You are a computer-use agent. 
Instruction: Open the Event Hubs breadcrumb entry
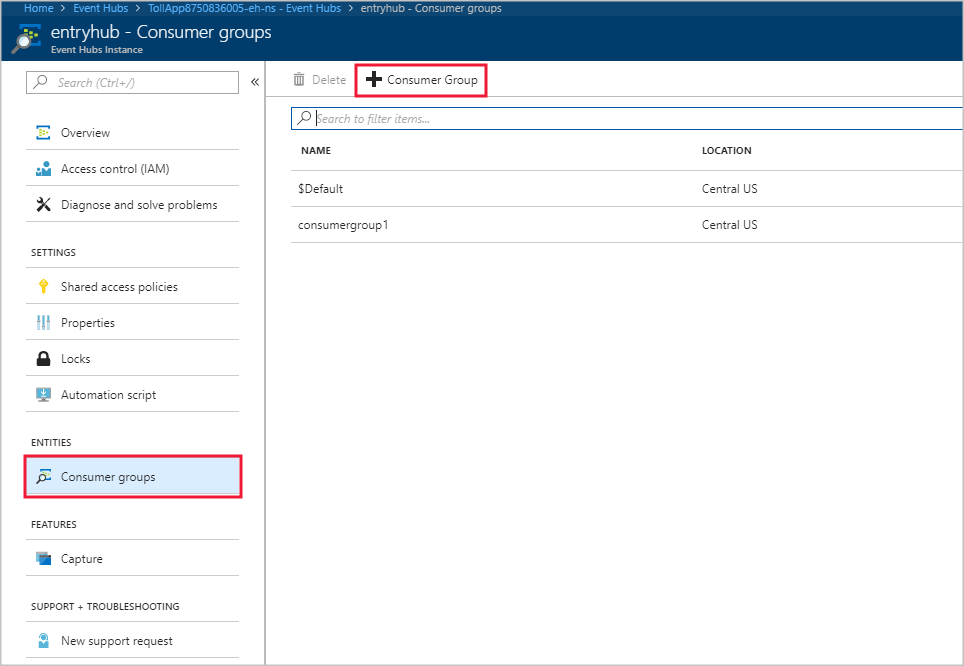click(x=100, y=8)
